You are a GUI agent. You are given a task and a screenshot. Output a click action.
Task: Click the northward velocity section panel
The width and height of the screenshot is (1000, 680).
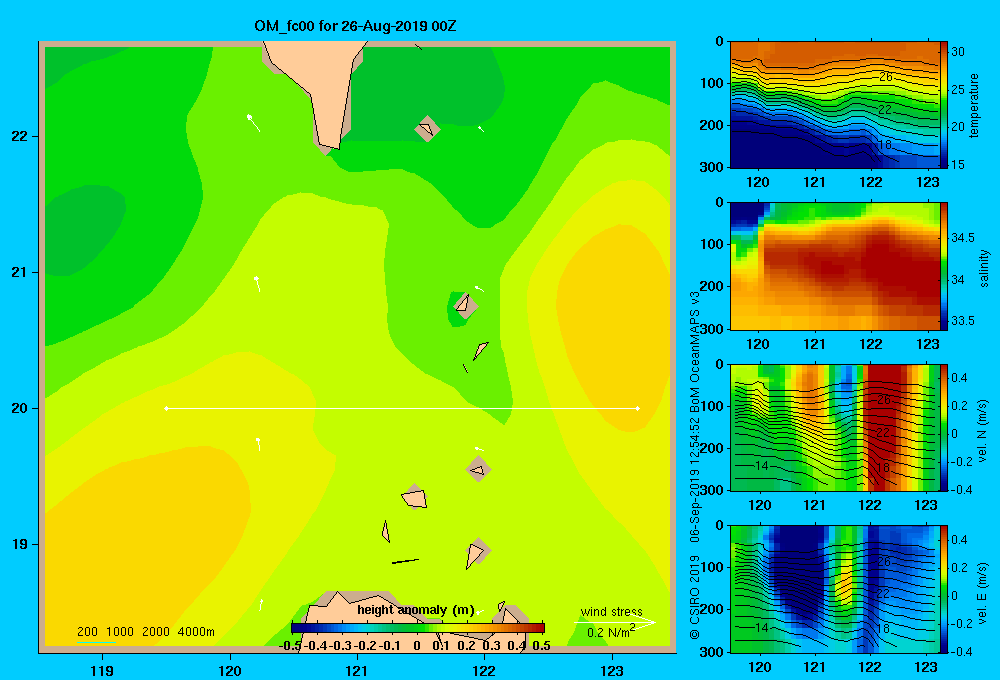coord(834,427)
